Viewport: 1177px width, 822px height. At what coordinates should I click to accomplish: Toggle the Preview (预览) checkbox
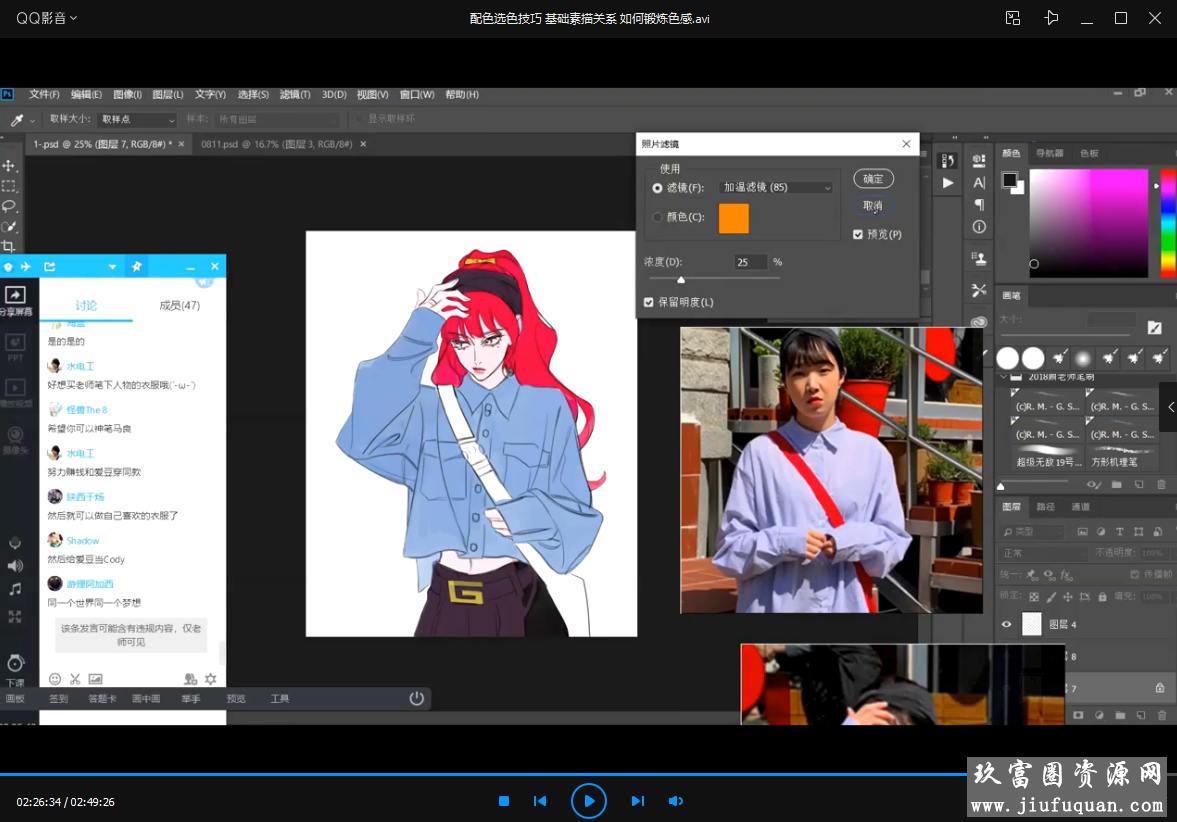click(x=857, y=234)
